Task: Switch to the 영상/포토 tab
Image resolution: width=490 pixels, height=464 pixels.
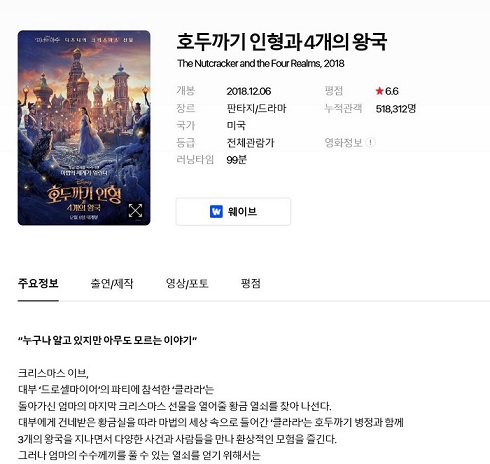Action: tap(187, 284)
